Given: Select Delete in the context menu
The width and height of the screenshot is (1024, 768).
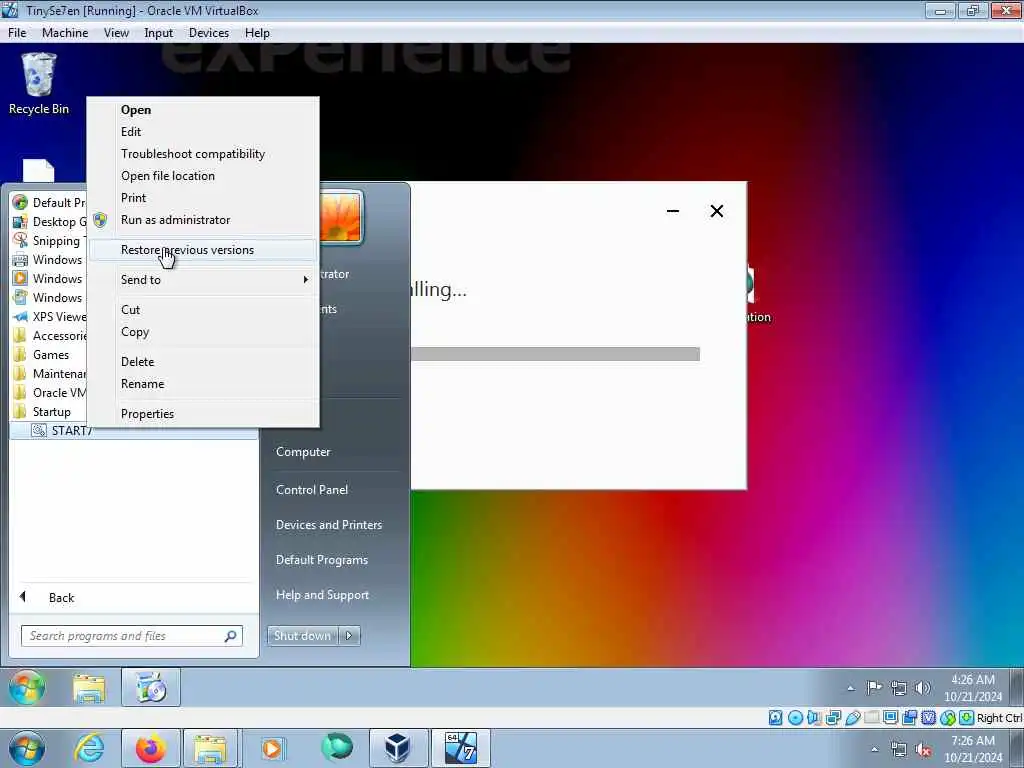Looking at the screenshot, I should pos(203,361).
